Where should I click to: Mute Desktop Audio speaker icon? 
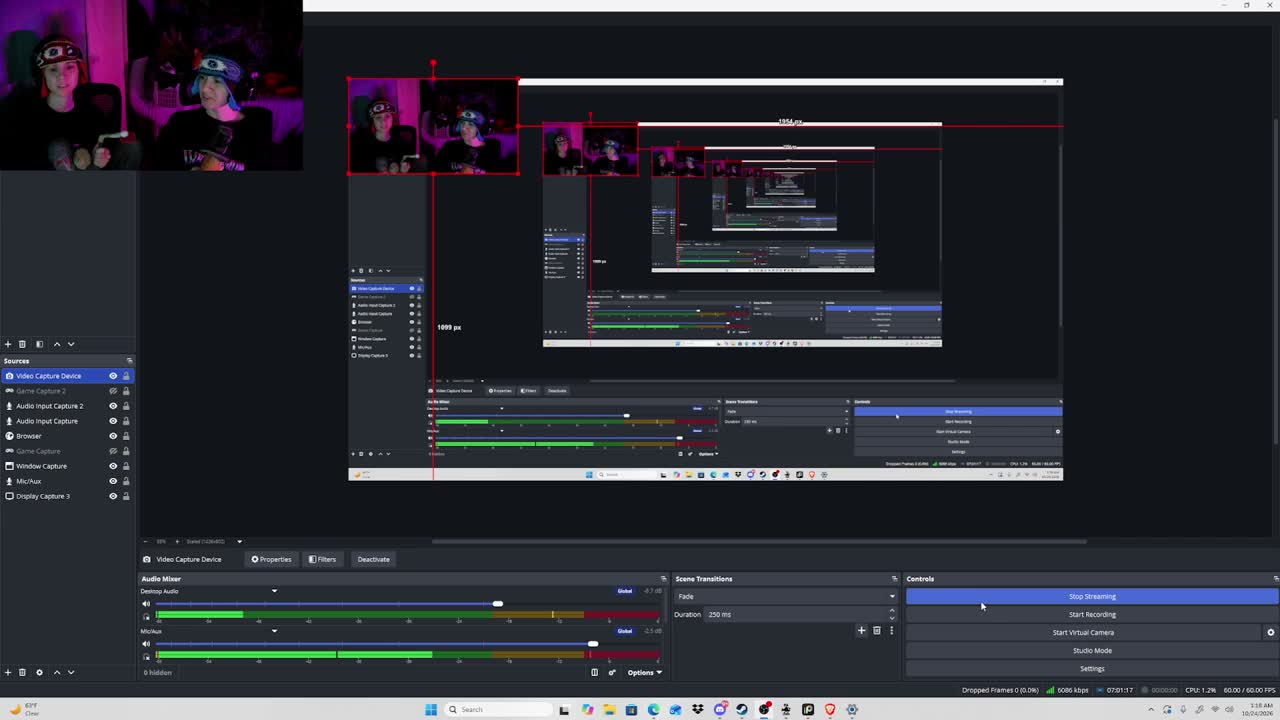coord(146,604)
